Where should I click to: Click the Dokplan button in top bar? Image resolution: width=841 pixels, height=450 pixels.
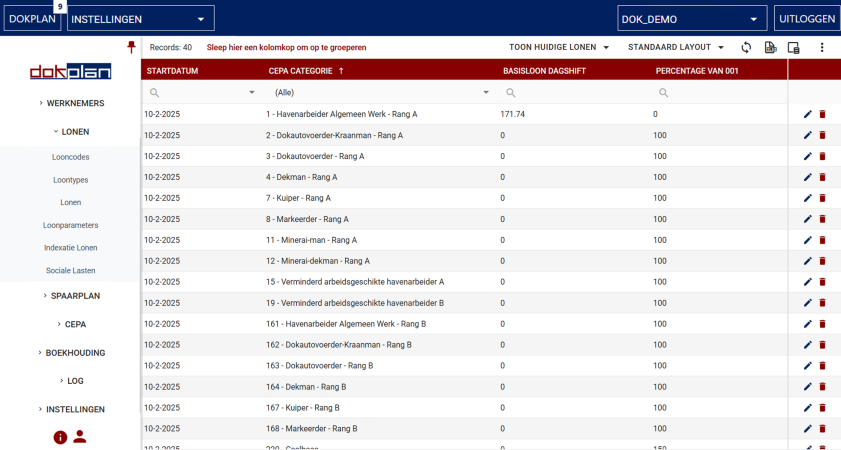point(32,18)
